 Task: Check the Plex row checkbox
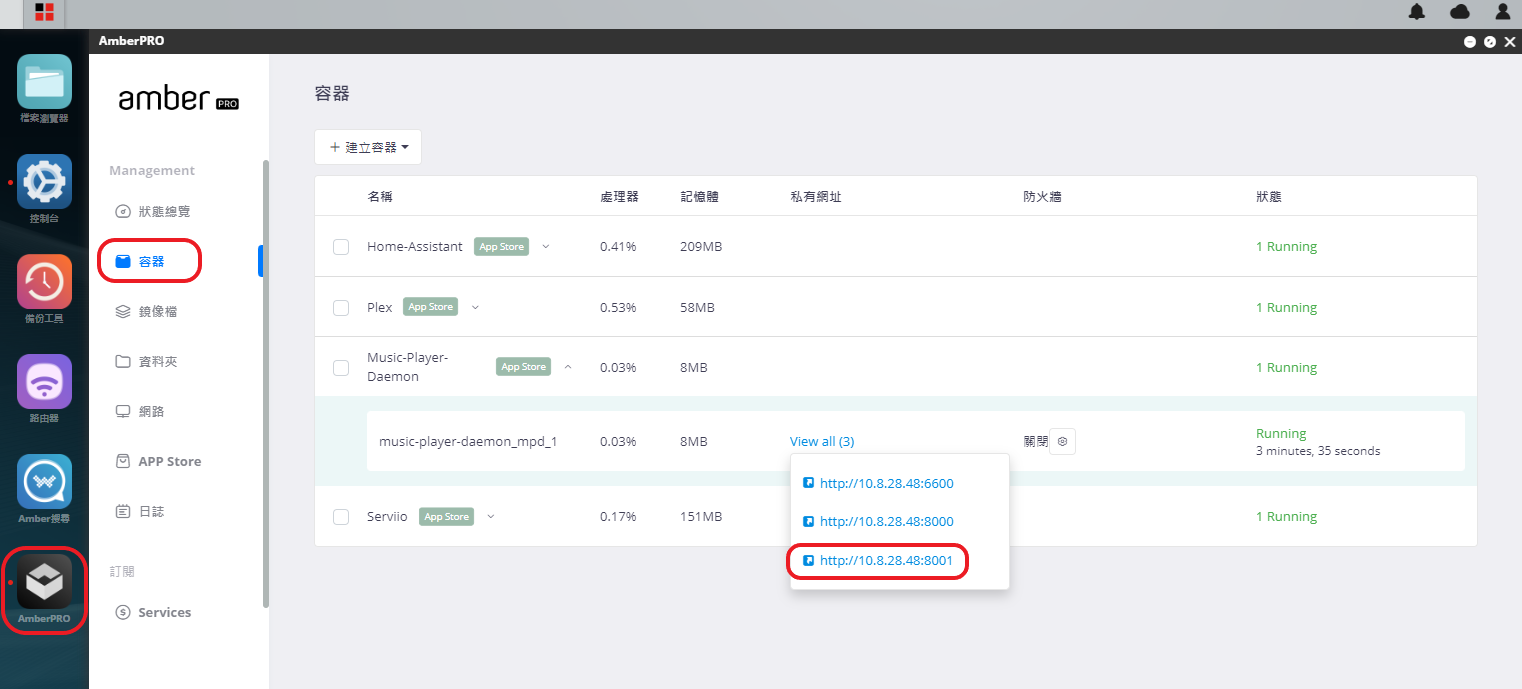point(341,308)
